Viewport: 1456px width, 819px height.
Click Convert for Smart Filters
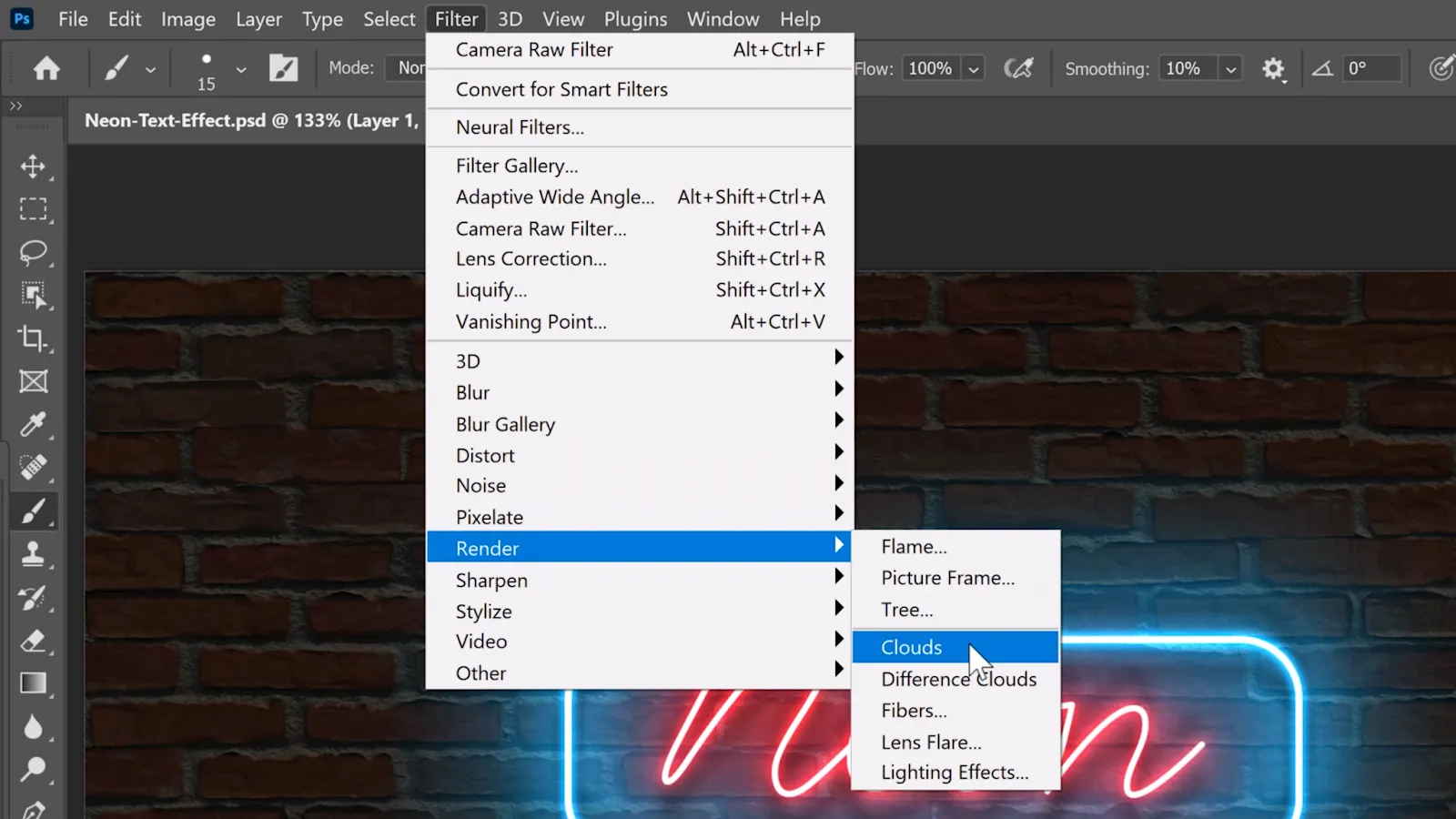pyautogui.click(x=561, y=89)
